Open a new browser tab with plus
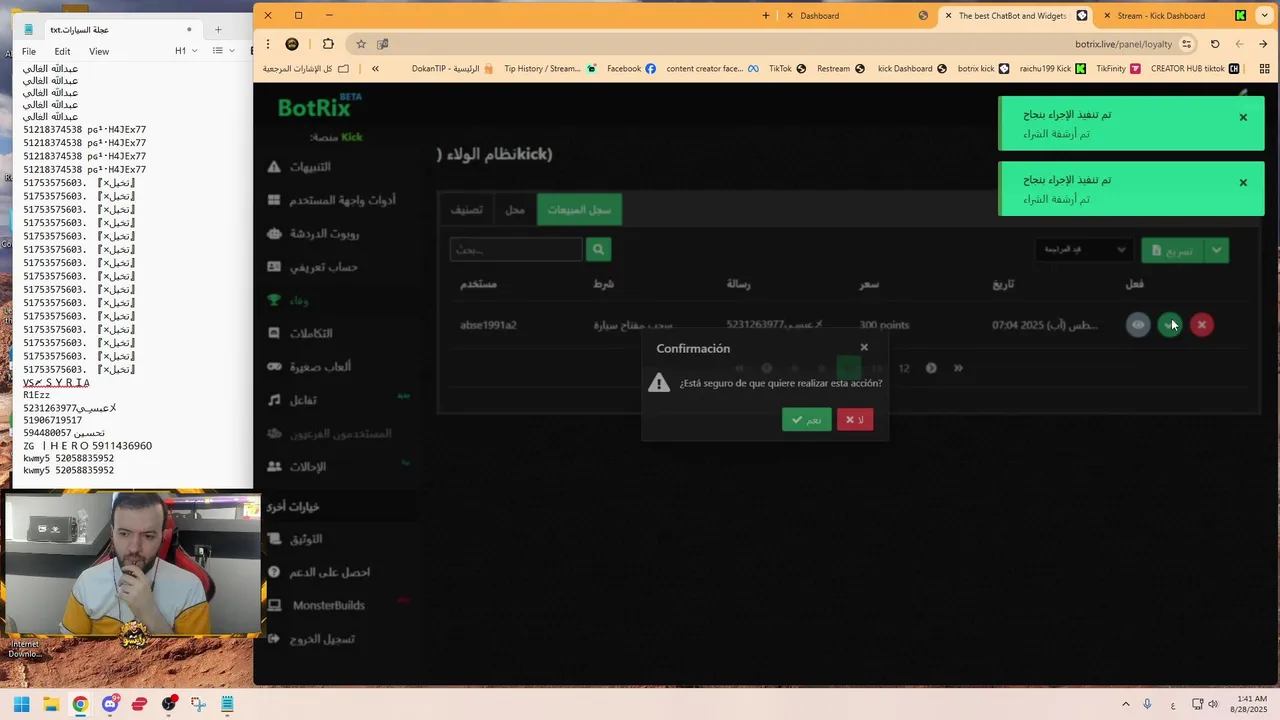Image resolution: width=1280 pixels, height=720 pixels. click(x=766, y=16)
